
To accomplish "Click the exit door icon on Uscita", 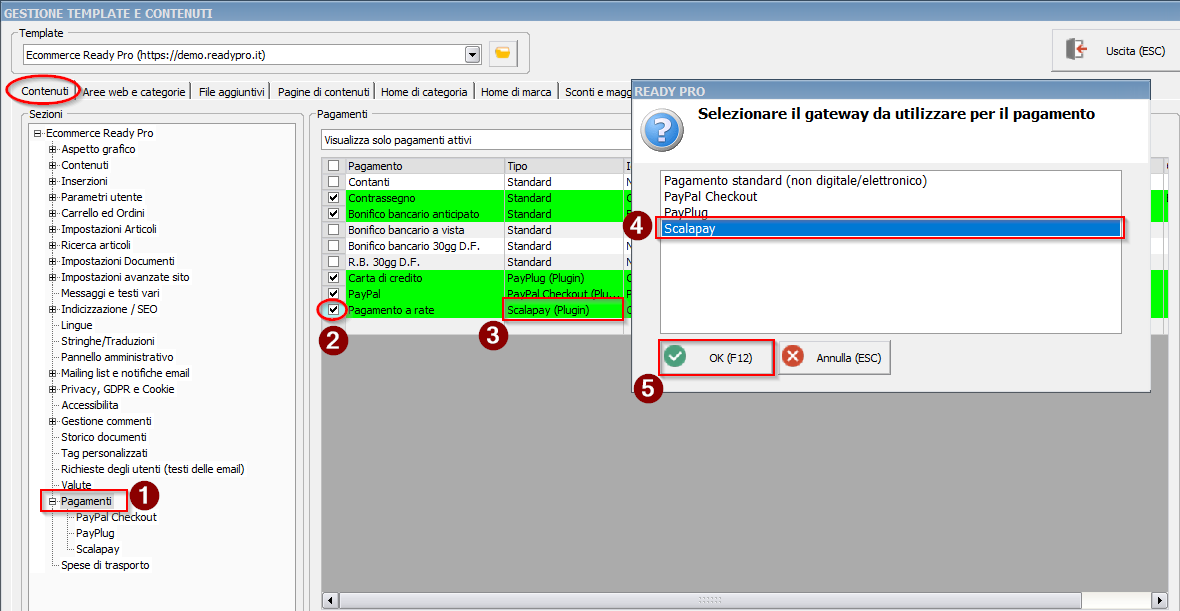I will [1076, 50].
